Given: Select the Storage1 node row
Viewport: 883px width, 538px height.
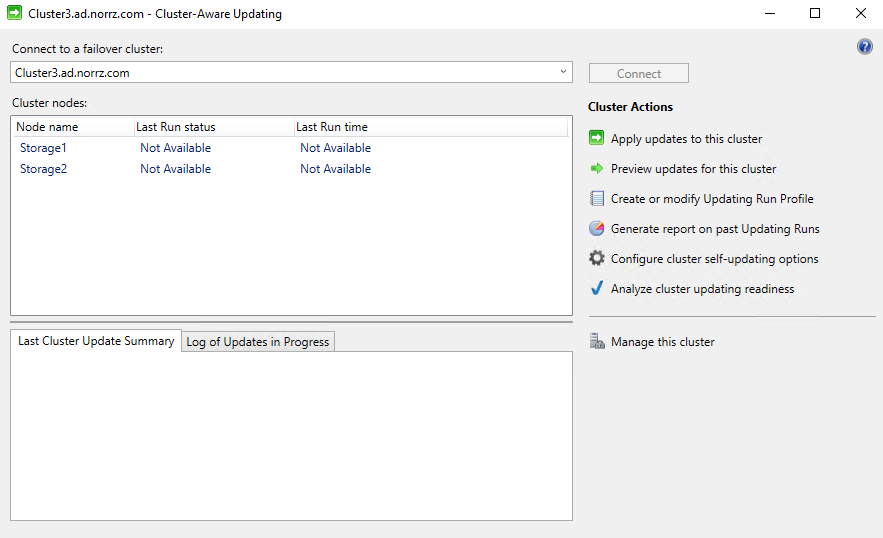Looking at the screenshot, I should point(43,148).
